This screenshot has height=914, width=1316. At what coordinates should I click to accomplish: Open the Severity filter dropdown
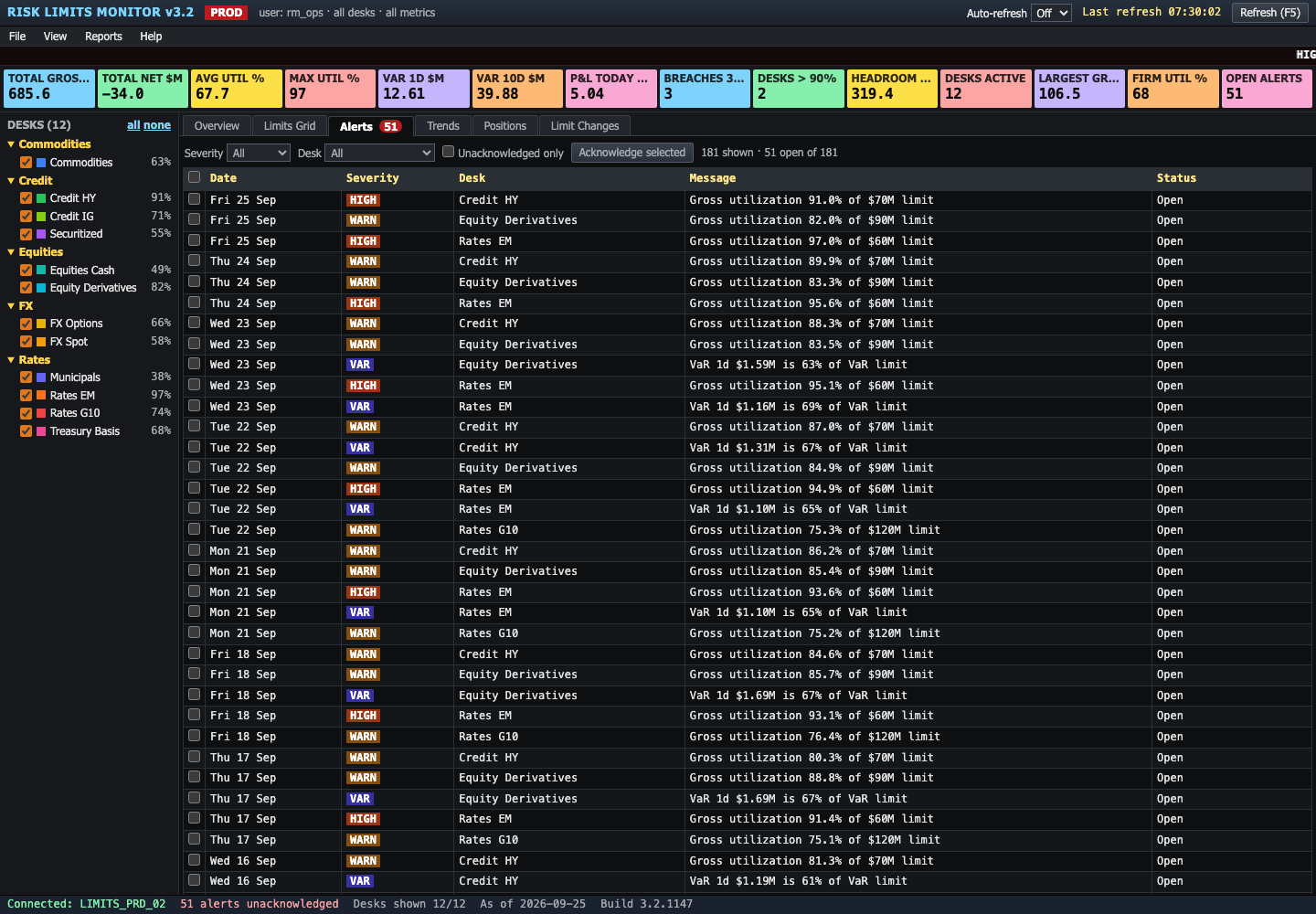point(259,153)
